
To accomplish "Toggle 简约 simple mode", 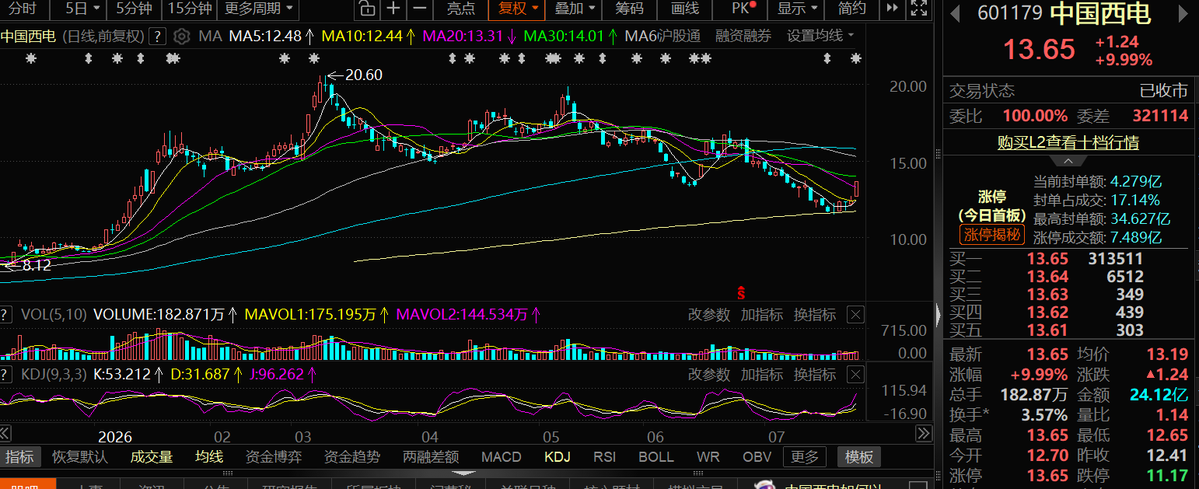I will (851, 9).
